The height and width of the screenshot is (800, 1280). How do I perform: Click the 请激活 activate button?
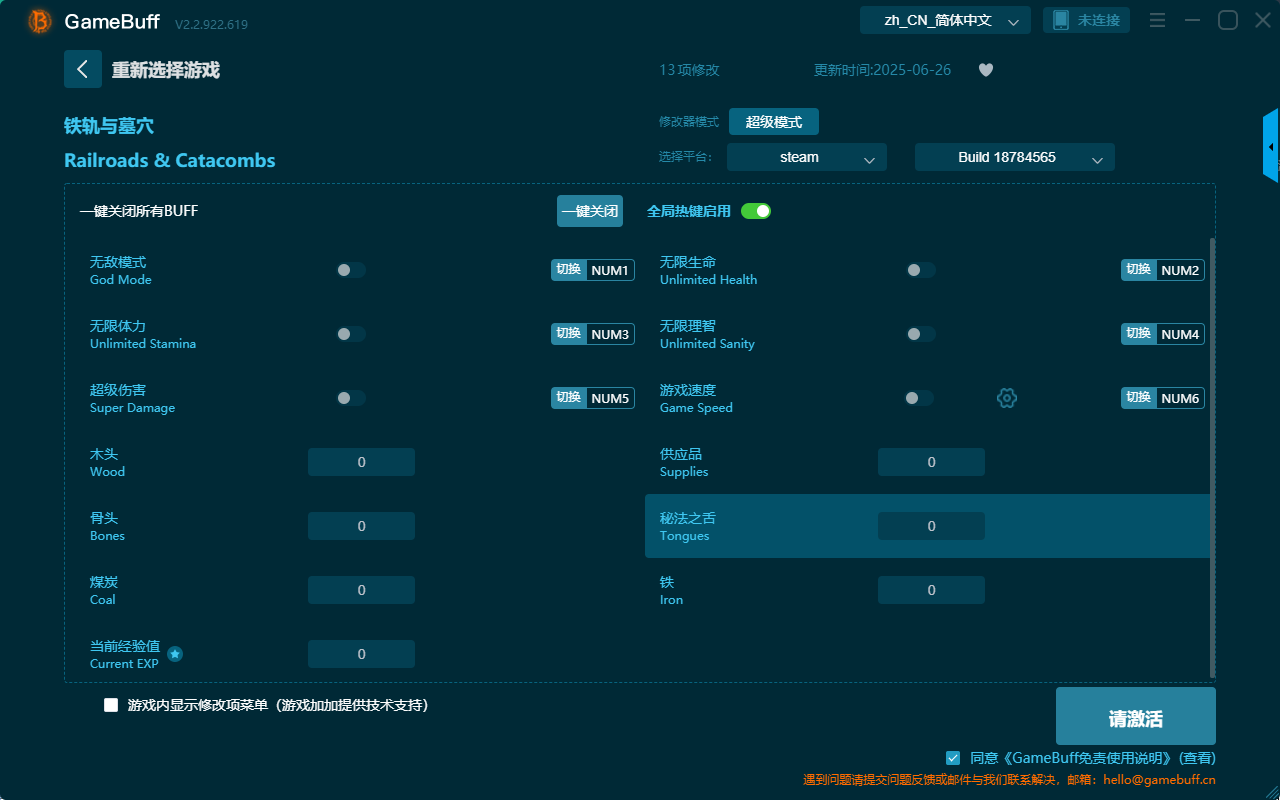point(1135,715)
